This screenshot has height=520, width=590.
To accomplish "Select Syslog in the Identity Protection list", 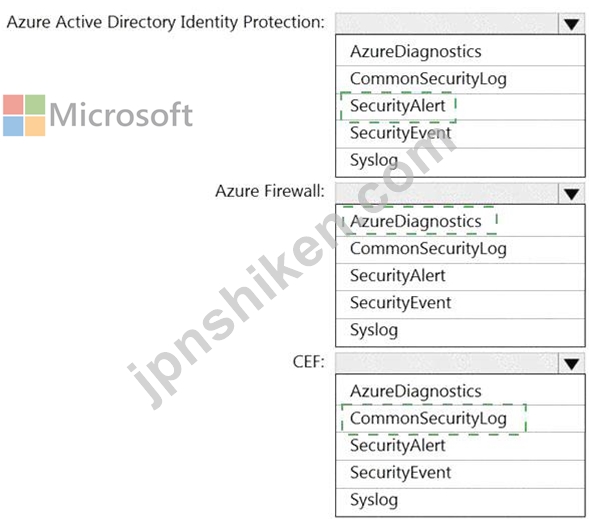I will click(460, 162).
